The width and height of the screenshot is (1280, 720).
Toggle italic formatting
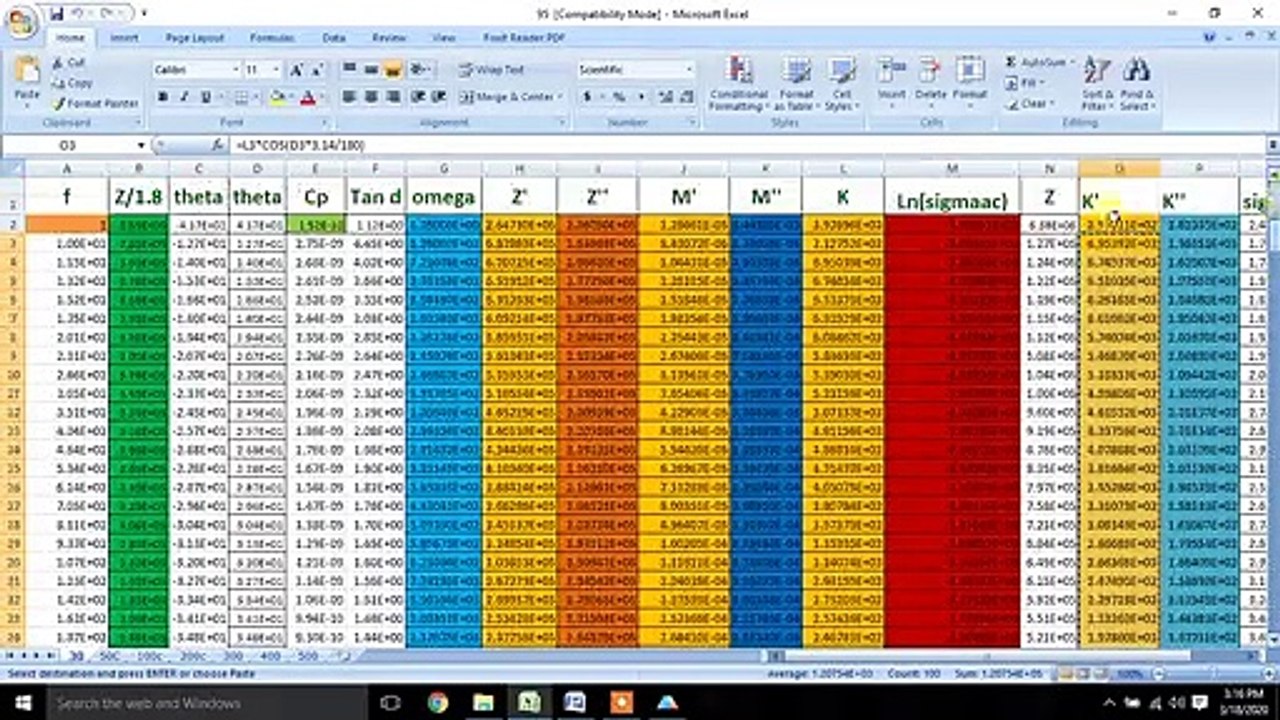(184, 97)
